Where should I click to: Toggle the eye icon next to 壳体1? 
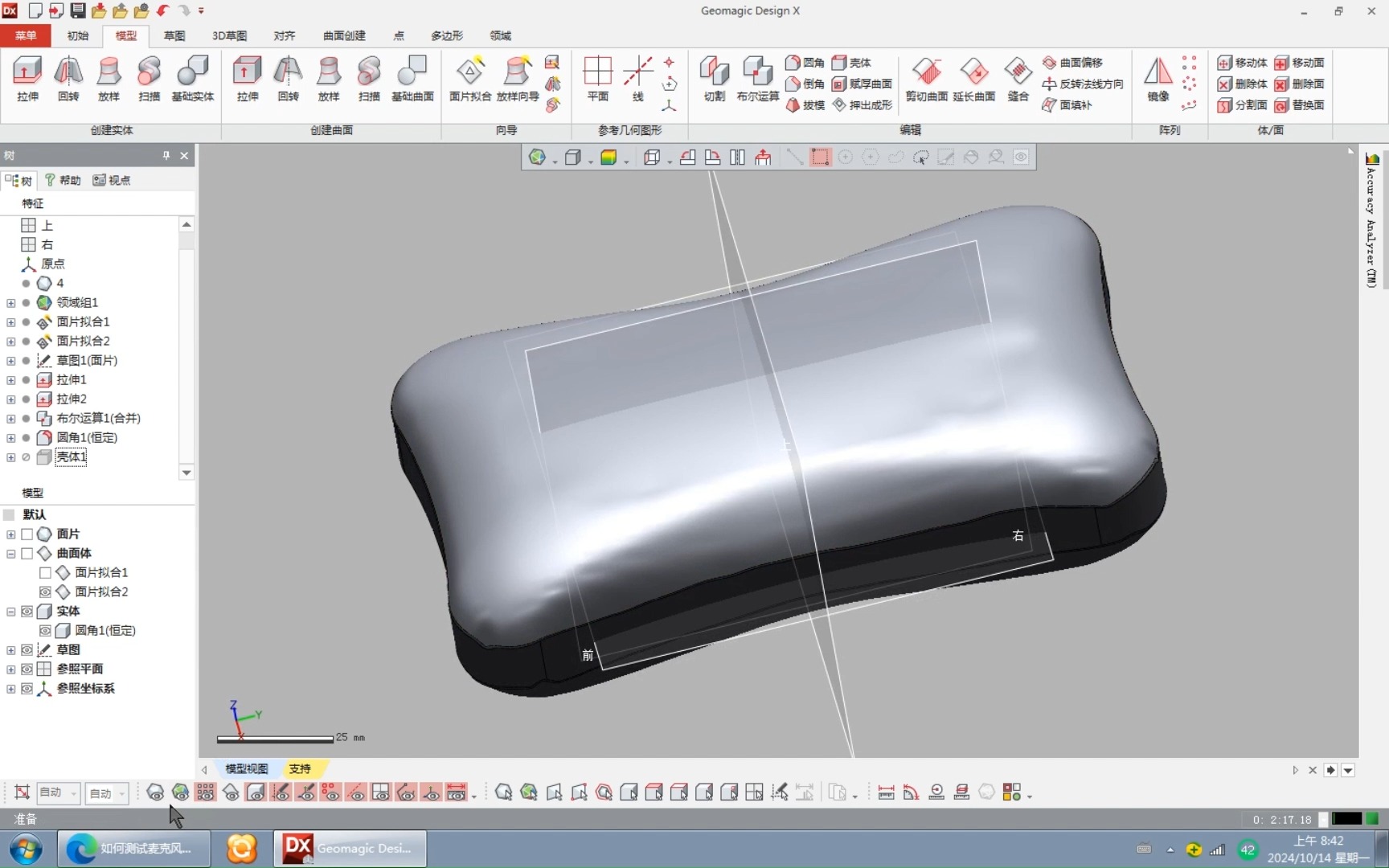[x=25, y=457]
